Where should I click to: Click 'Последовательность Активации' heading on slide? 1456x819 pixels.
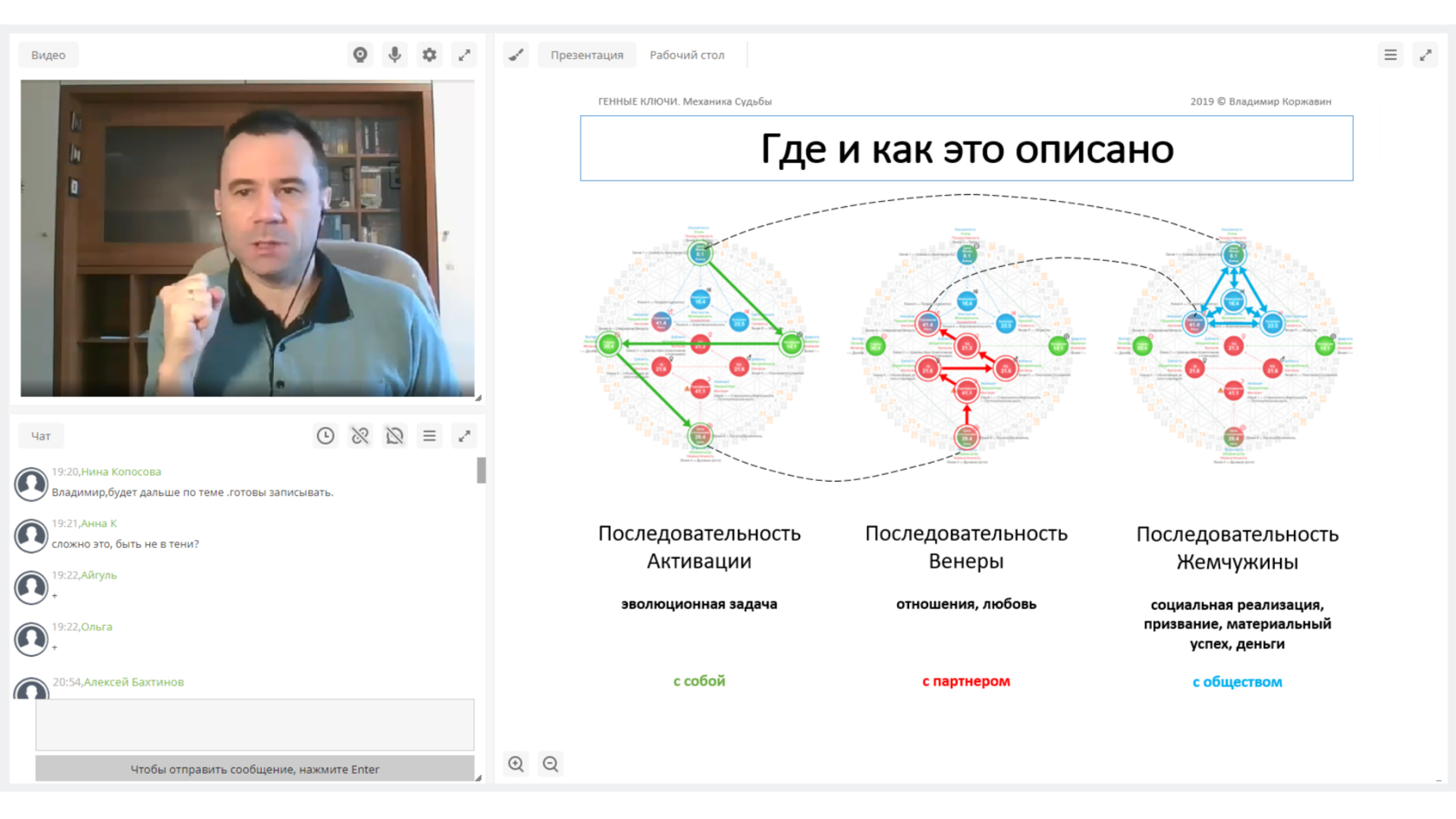pos(699,547)
